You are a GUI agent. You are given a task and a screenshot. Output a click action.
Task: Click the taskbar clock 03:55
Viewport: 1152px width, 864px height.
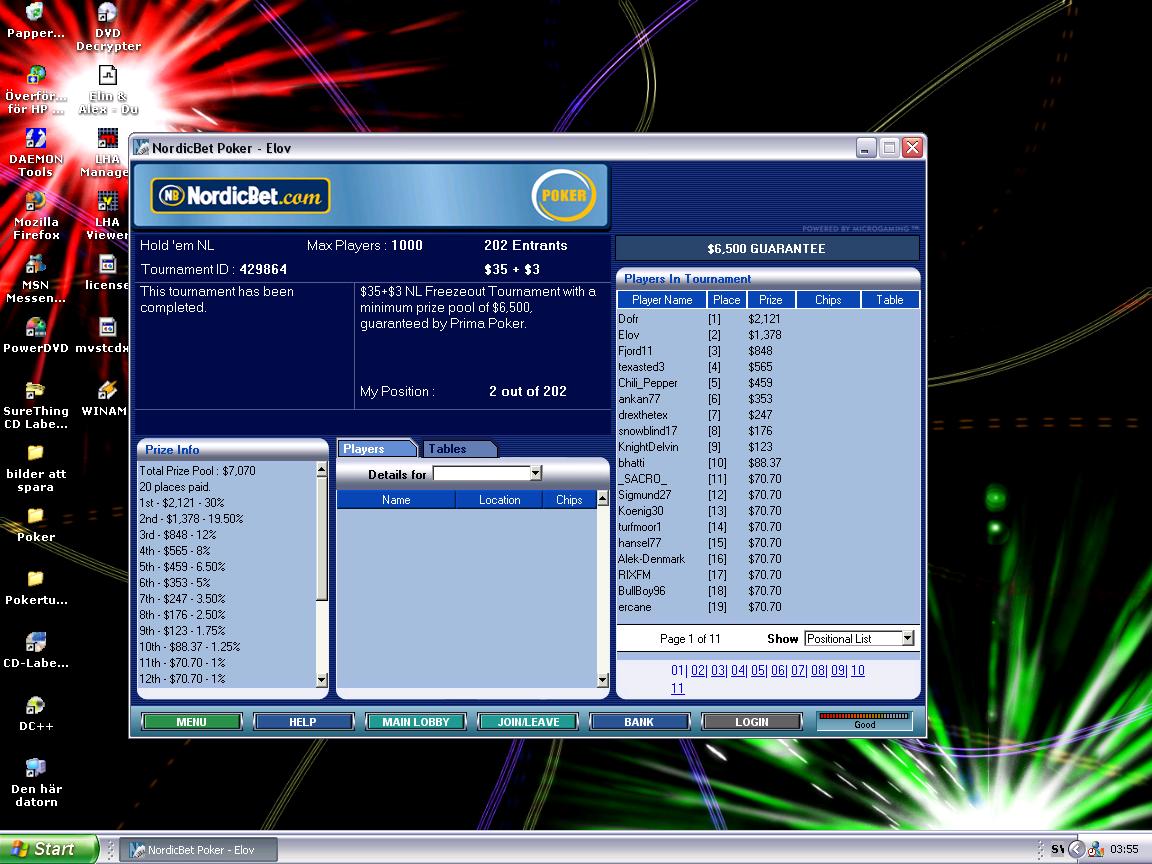click(1124, 849)
